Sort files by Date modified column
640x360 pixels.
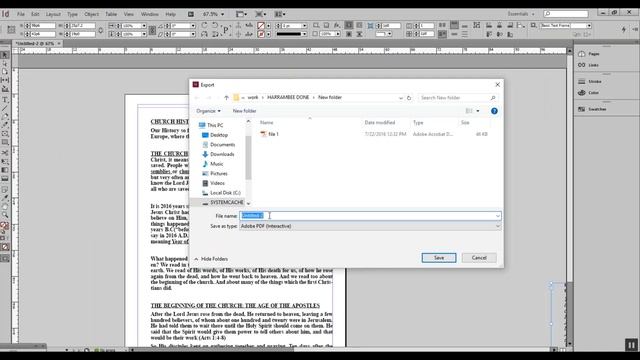pos(380,122)
